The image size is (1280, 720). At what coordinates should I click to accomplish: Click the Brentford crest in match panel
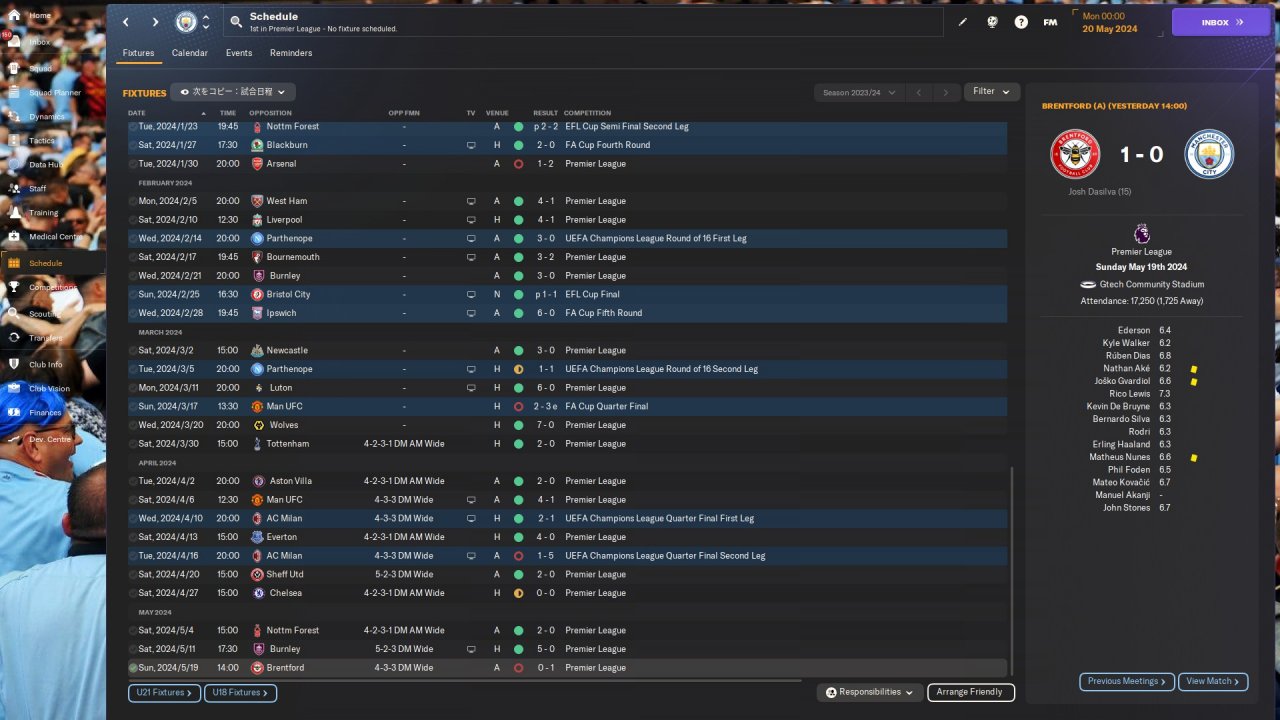pos(1075,154)
